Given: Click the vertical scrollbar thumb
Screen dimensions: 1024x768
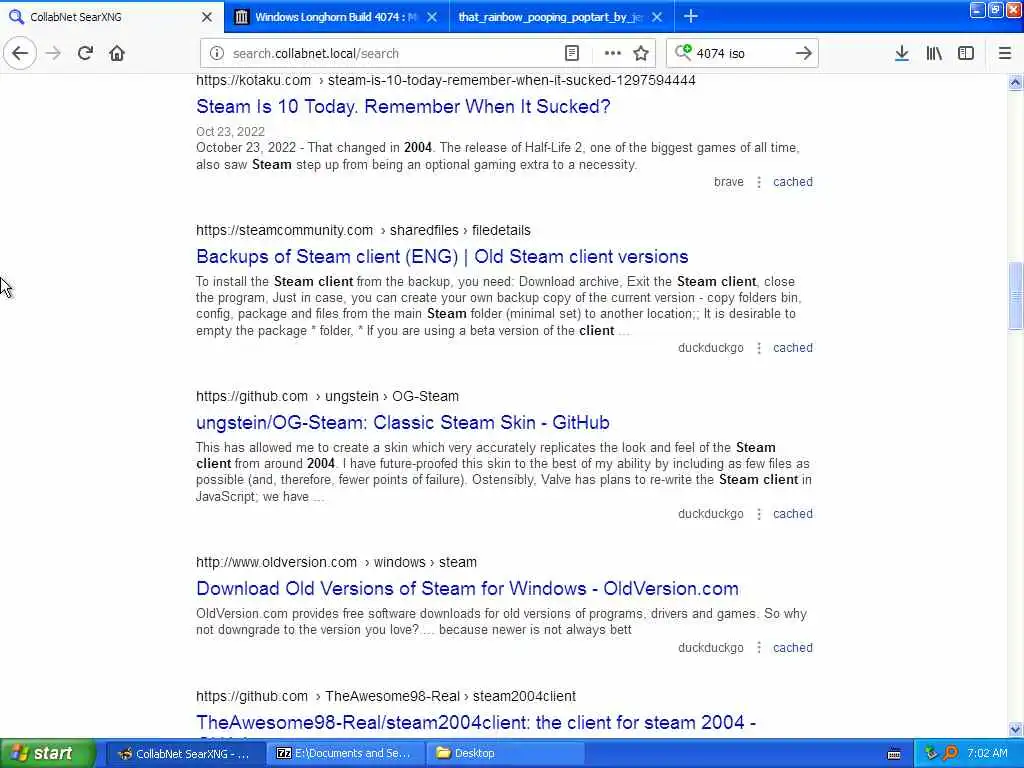Looking at the screenshot, I should [x=1015, y=296].
